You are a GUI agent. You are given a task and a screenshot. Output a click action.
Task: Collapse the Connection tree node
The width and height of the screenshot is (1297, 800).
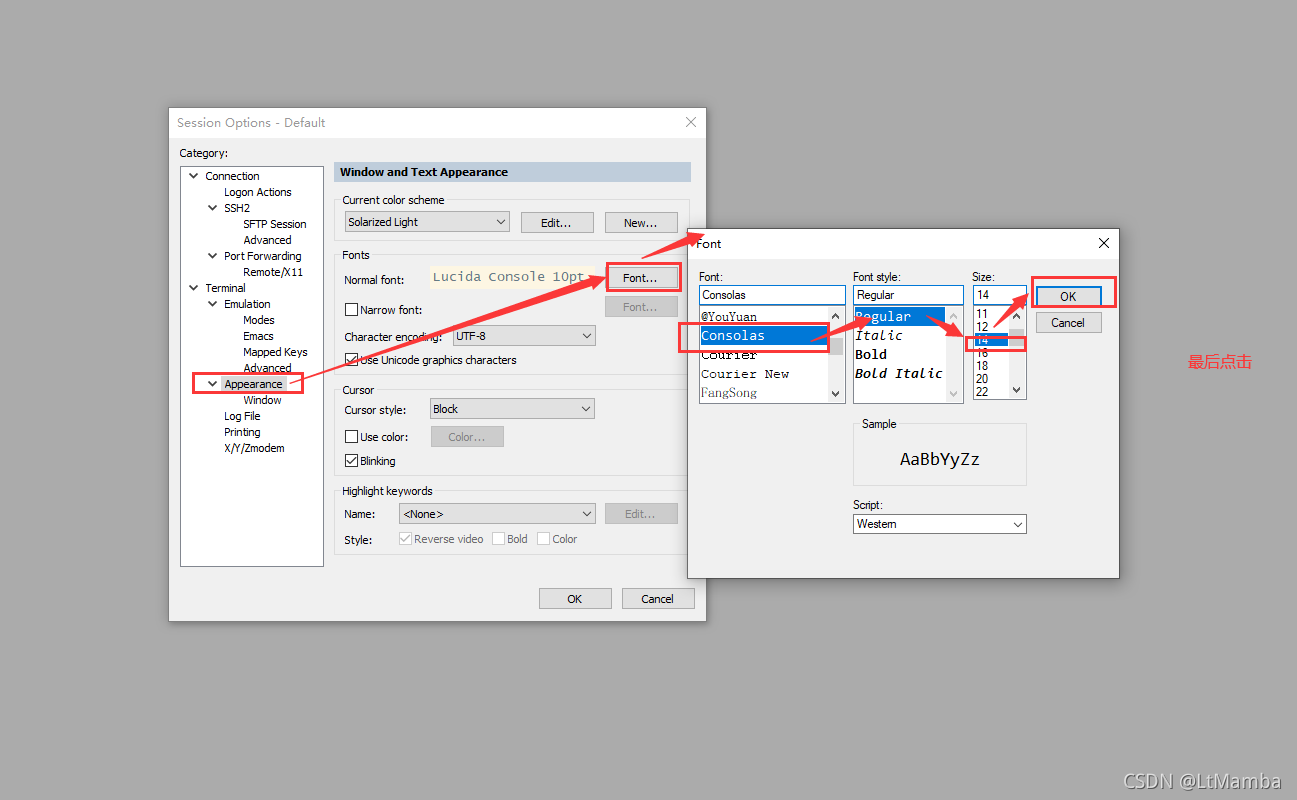coord(193,176)
